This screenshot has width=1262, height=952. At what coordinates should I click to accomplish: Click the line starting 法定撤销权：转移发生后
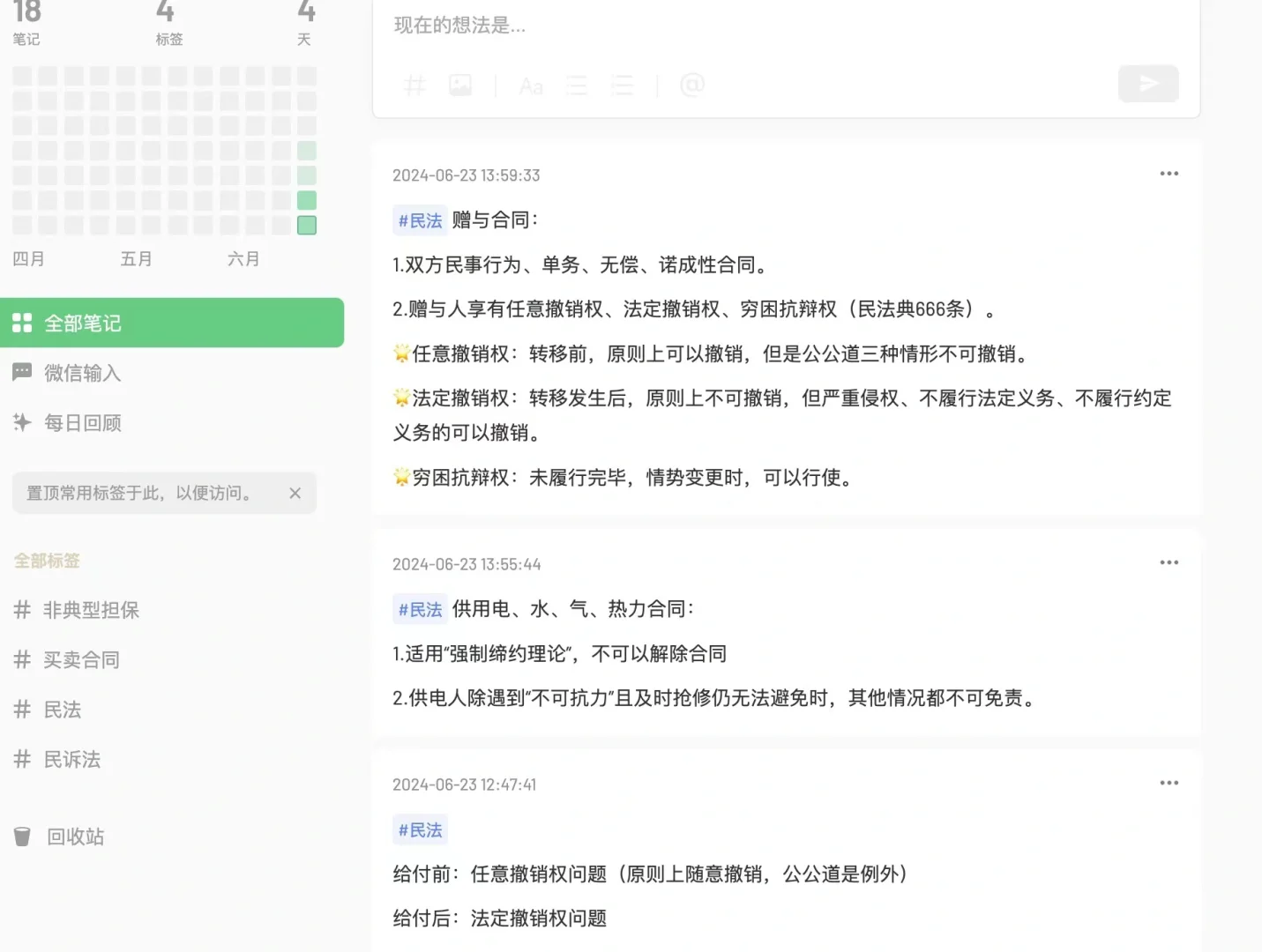tap(782, 415)
